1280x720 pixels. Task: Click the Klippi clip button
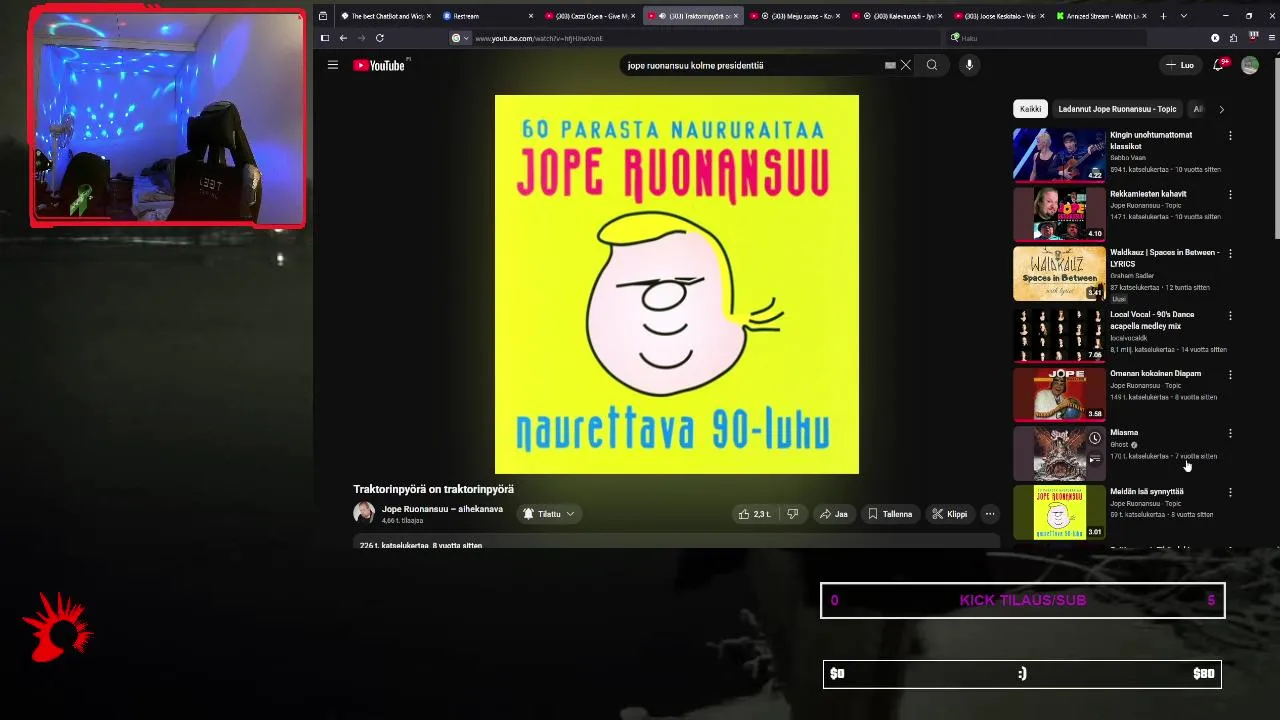pyautogui.click(x=950, y=514)
